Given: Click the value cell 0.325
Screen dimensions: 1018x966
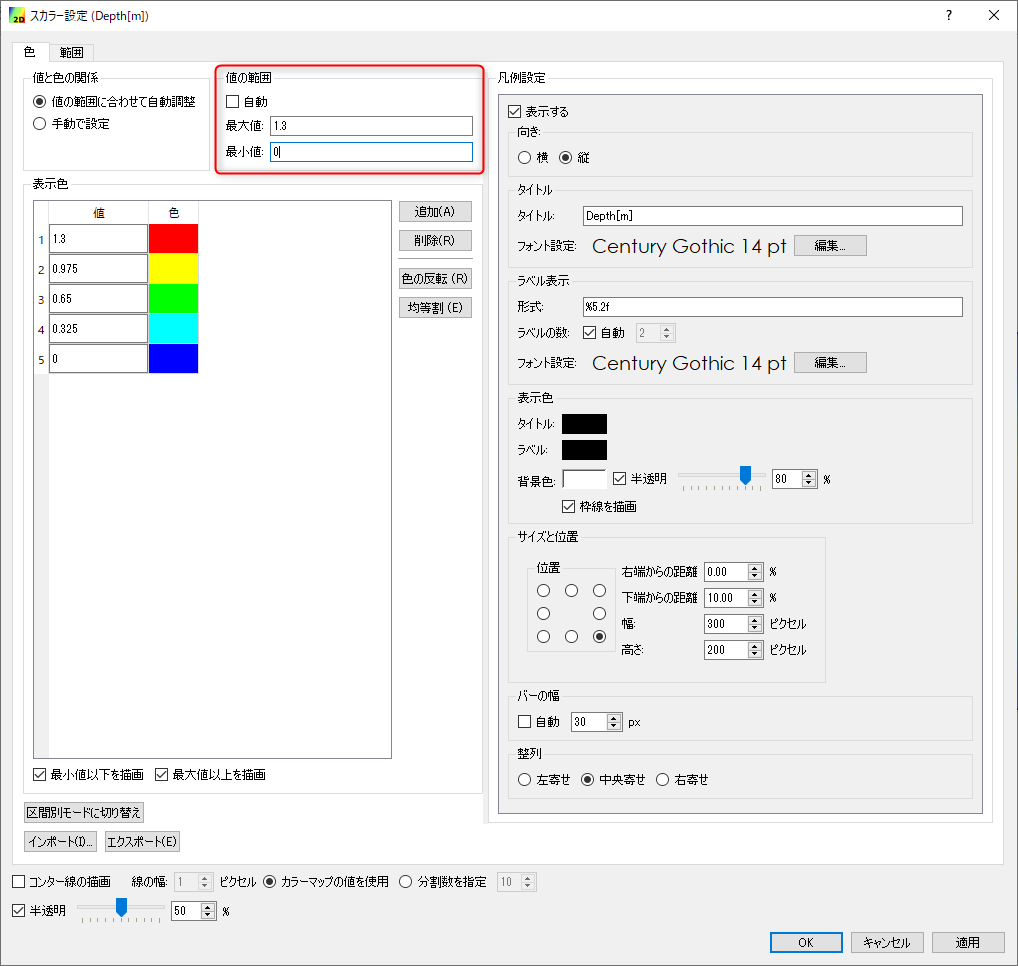Looking at the screenshot, I should (98, 328).
